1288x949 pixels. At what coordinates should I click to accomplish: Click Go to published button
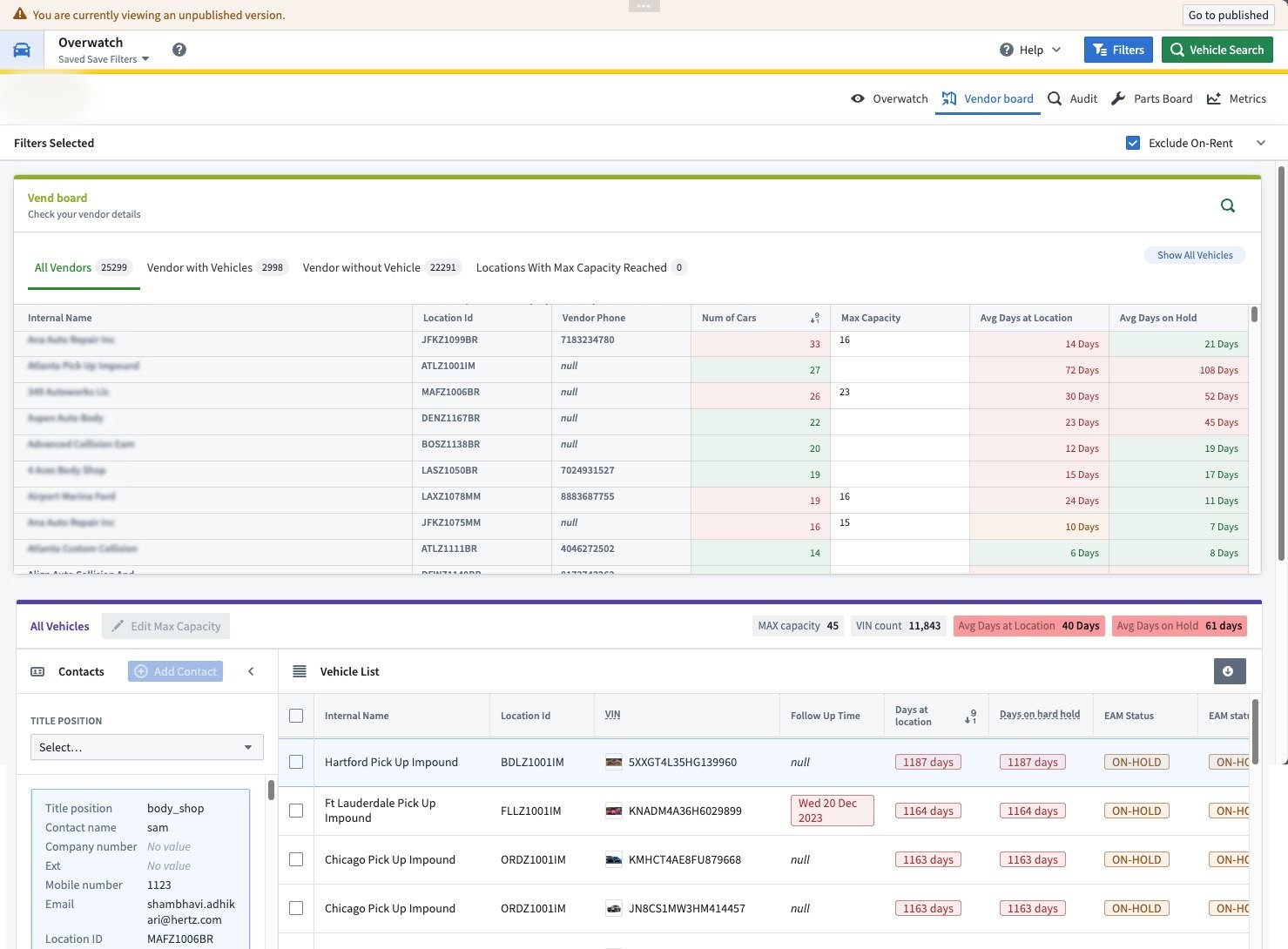click(x=1228, y=15)
